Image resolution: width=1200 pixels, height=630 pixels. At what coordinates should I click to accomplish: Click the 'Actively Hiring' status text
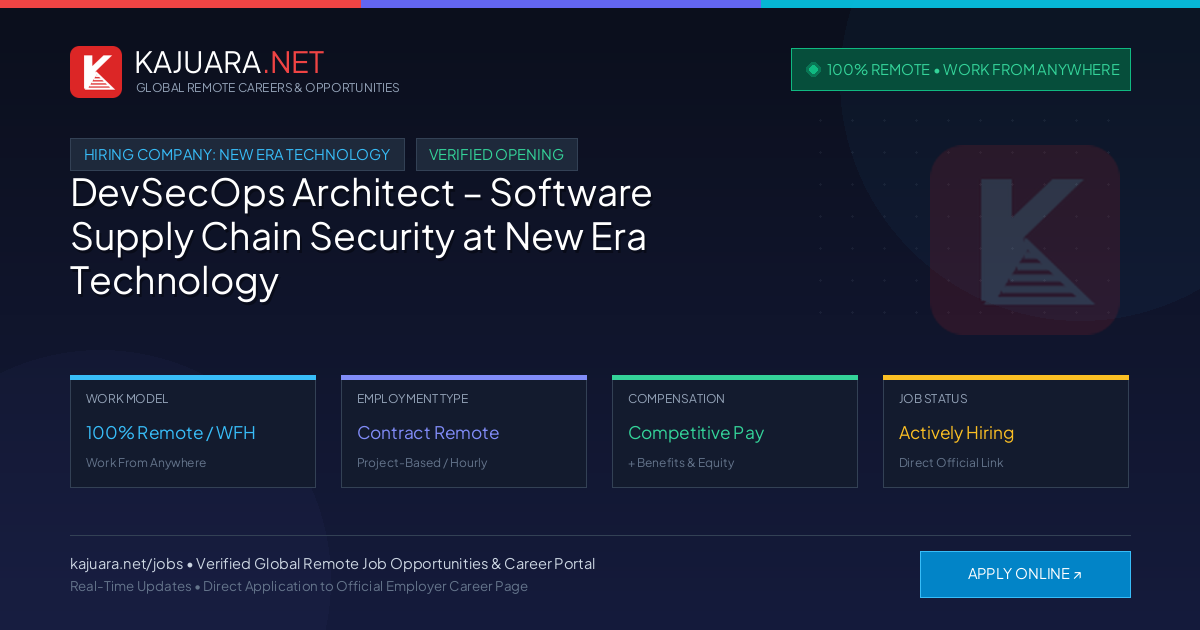(x=956, y=433)
